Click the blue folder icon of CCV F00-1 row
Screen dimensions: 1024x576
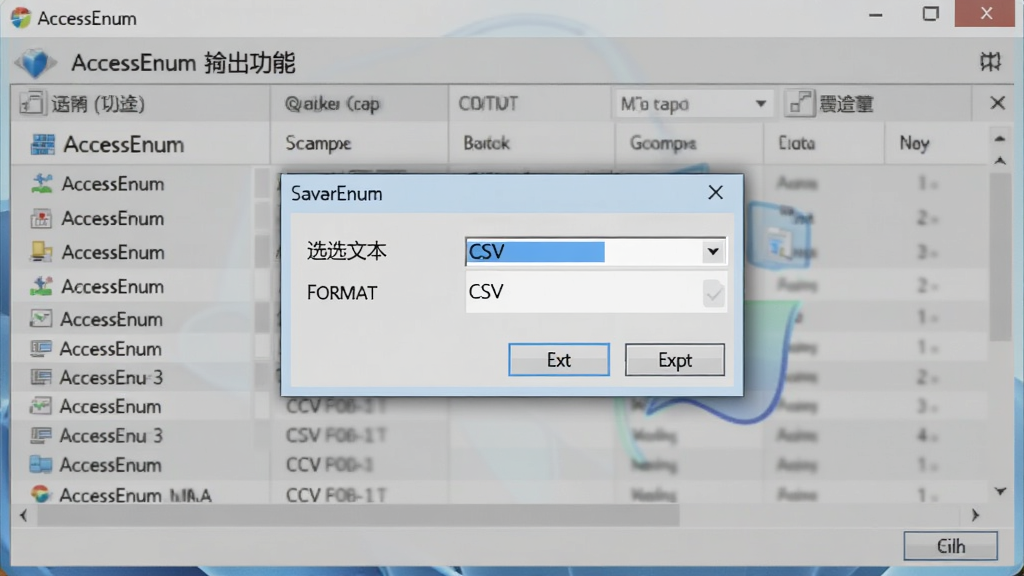coord(40,464)
